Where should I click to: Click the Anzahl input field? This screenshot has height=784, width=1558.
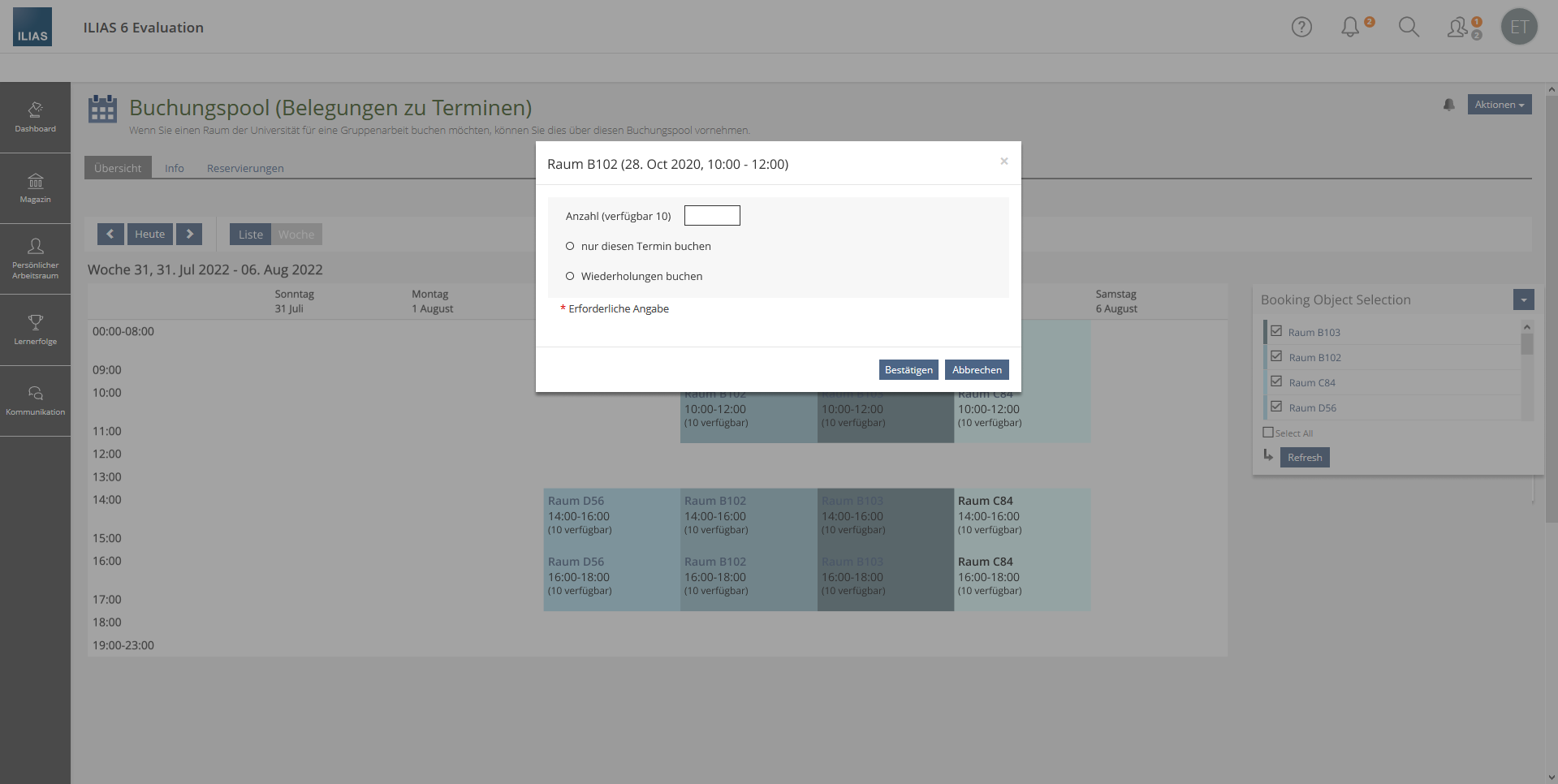[x=712, y=215]
